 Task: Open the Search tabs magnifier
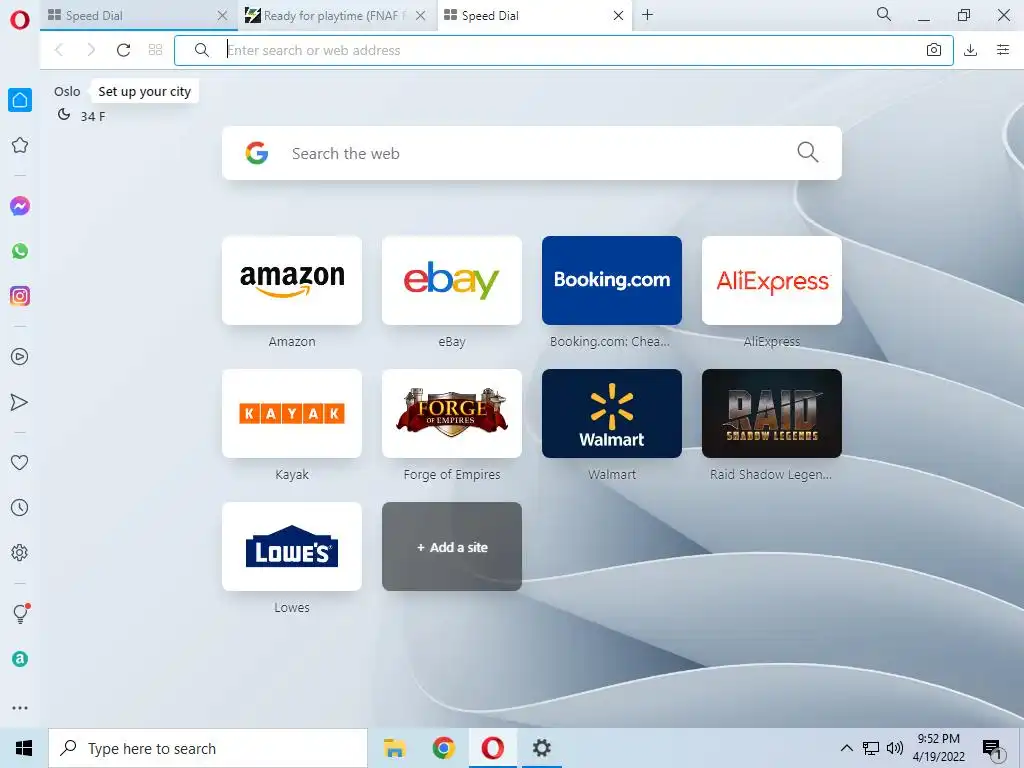(x=884, y=14)
